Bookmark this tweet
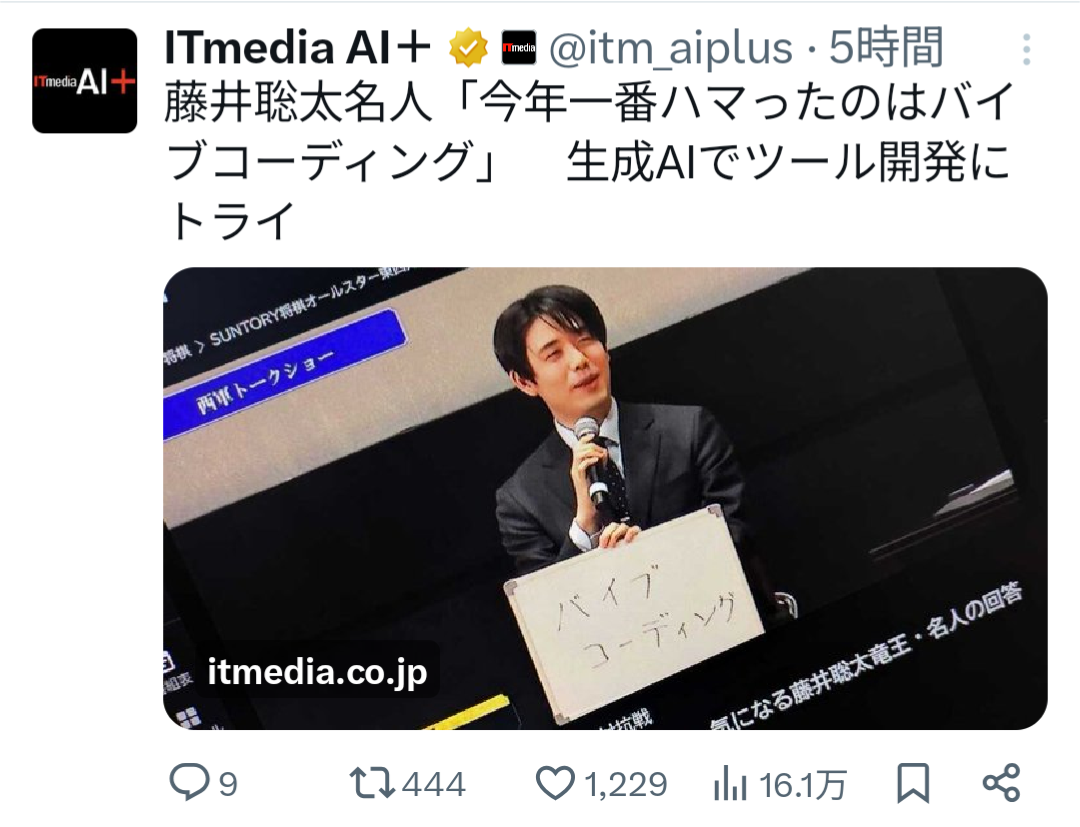This screenshot has width=1080, height=827. coord(913,784)
